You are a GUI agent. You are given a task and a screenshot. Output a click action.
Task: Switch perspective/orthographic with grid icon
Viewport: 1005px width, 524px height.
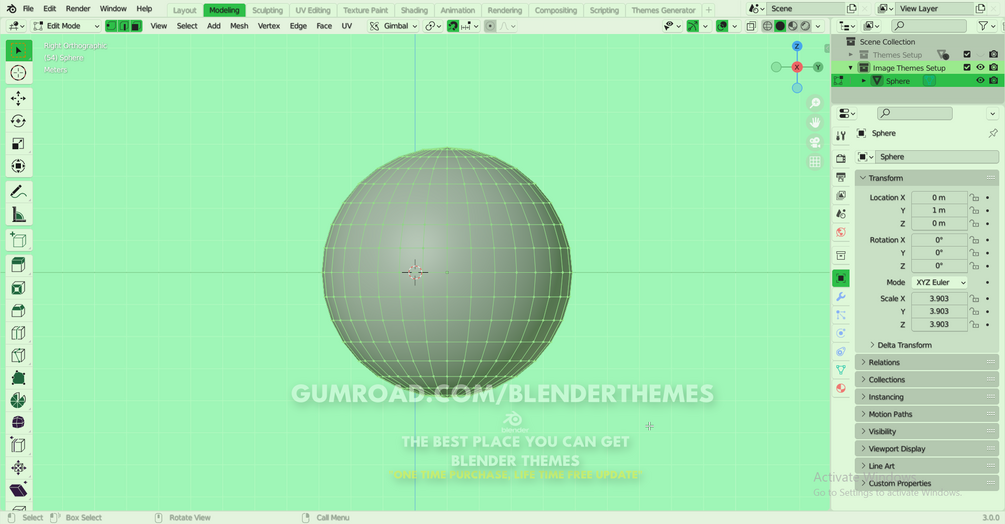815,162
